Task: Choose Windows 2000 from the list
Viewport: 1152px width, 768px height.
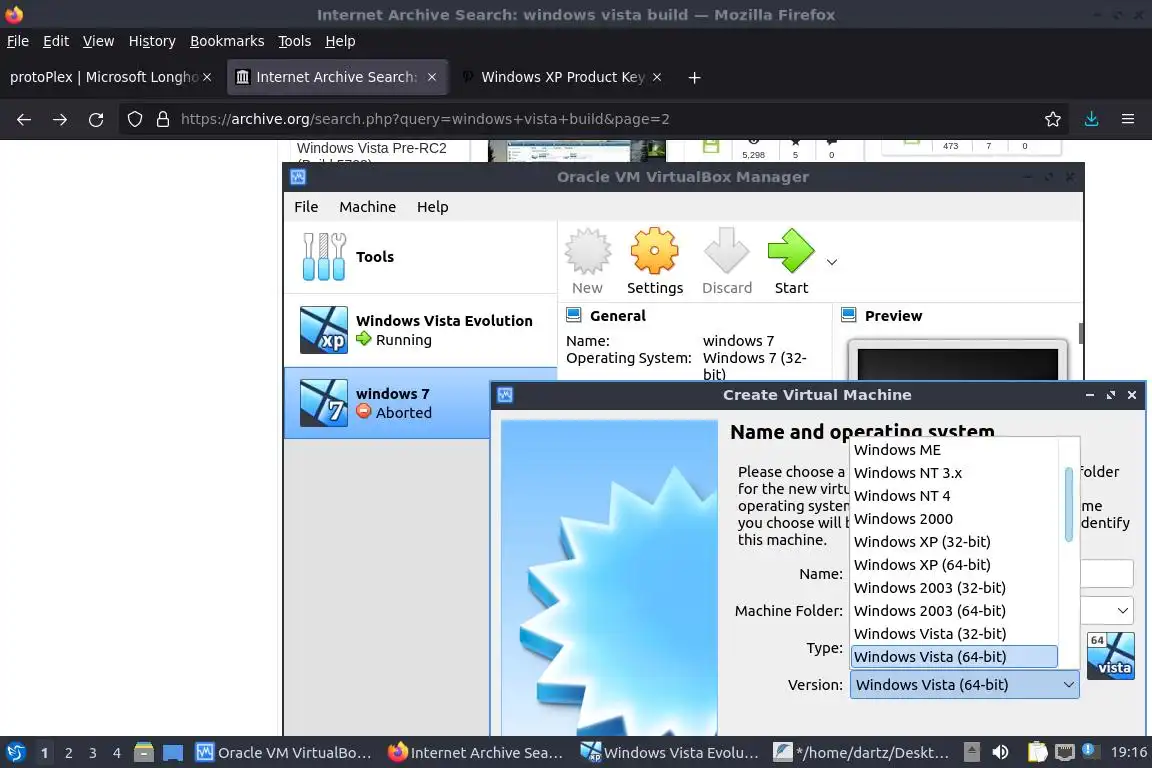Action: pyautogui.click(x=954, y=519)
